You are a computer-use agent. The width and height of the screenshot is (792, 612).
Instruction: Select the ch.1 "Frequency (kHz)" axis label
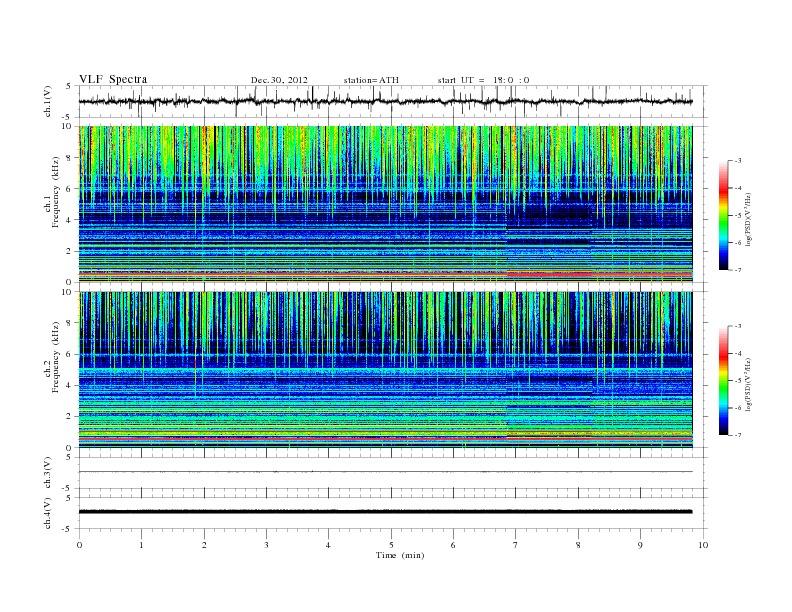click(x=56, y=192)
